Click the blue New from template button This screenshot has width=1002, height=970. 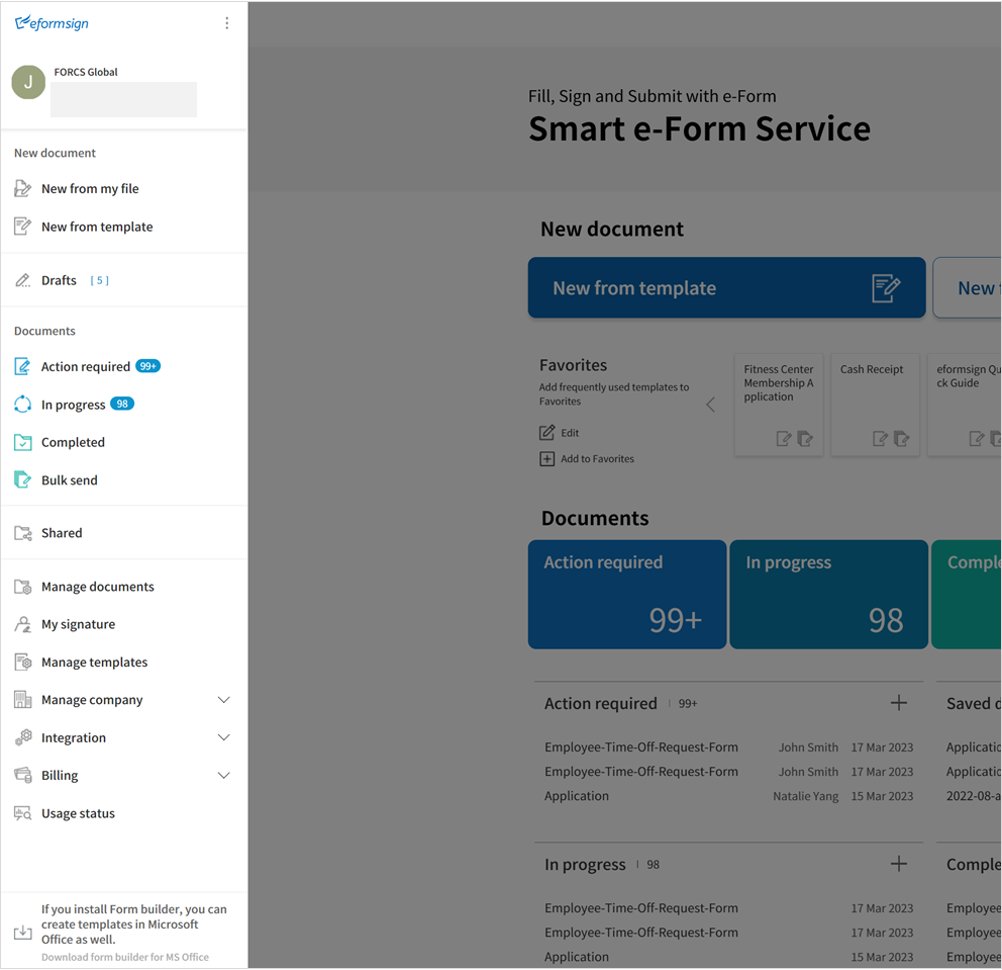727,288
